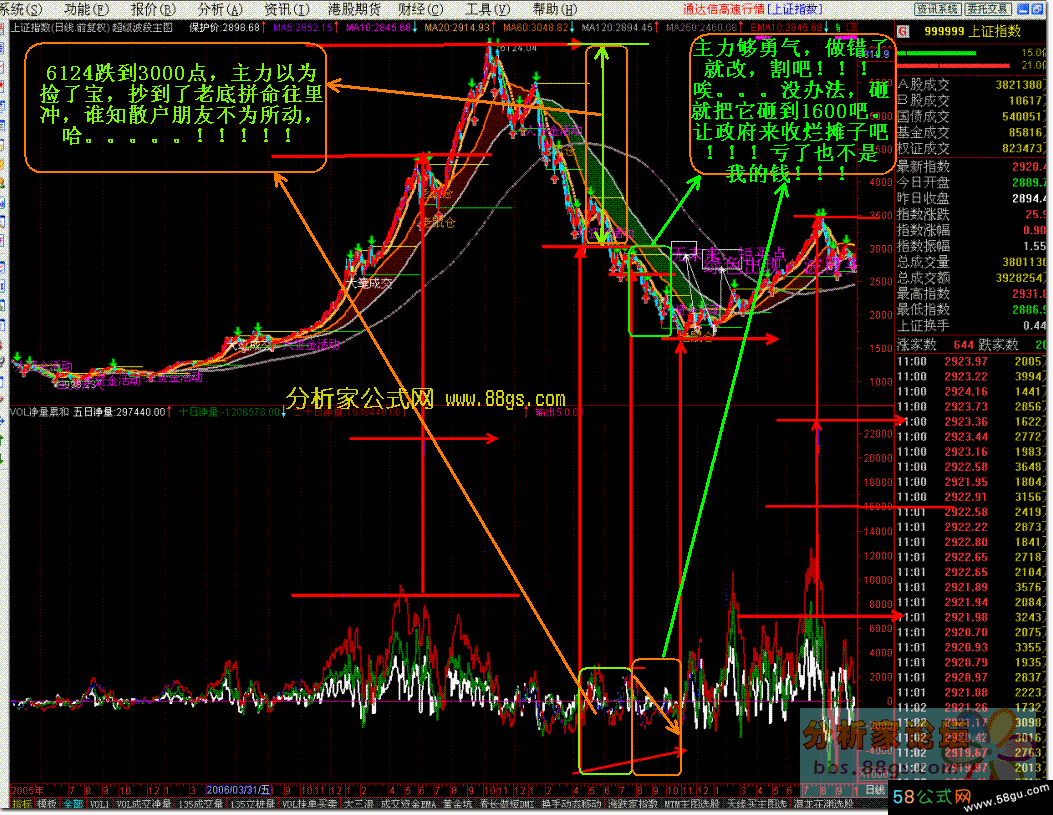This screenshot has width=1053, height=815.
Task: Switch to the 指标 tab
Action: [21, 804]
